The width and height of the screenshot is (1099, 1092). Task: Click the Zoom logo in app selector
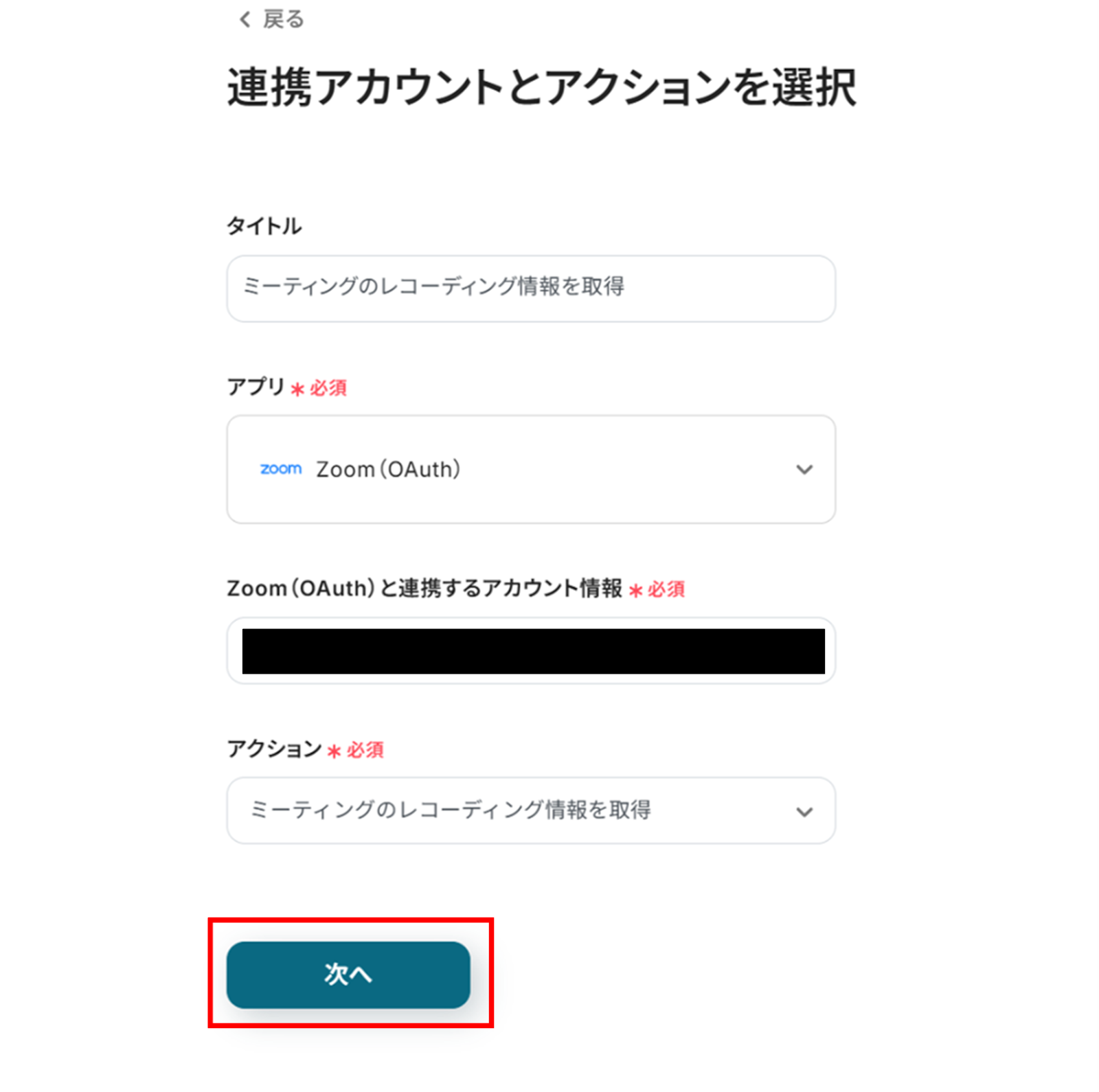[280, 469]
